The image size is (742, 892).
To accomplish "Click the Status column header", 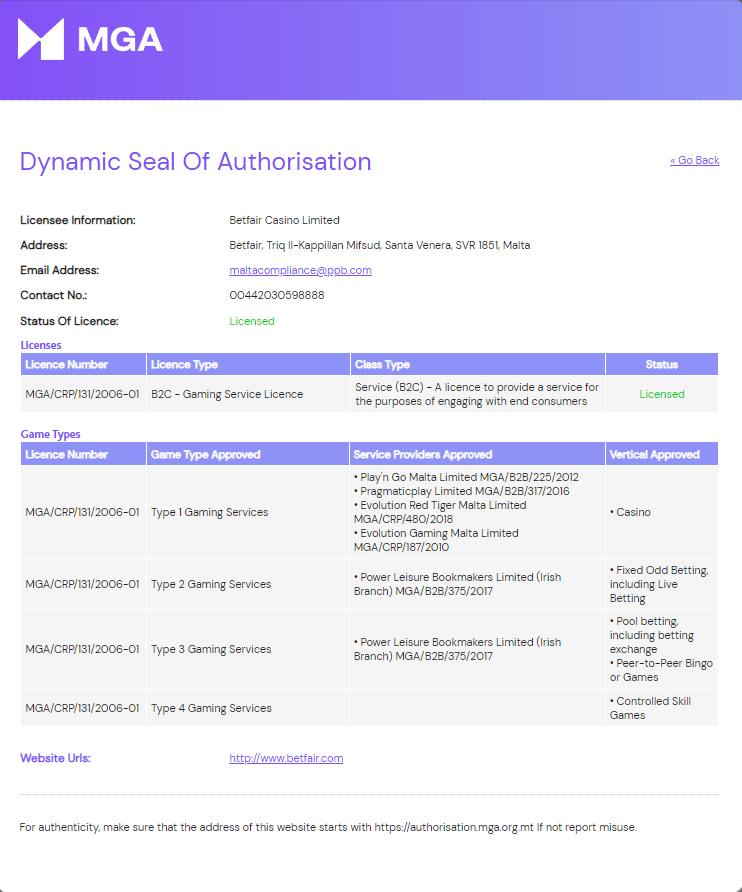I will point(662,365).
